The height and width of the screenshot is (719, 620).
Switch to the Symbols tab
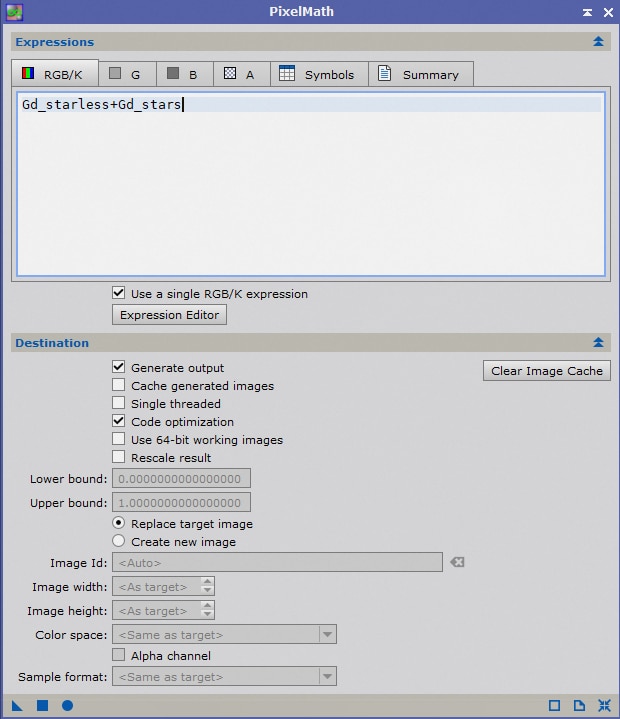319,74
